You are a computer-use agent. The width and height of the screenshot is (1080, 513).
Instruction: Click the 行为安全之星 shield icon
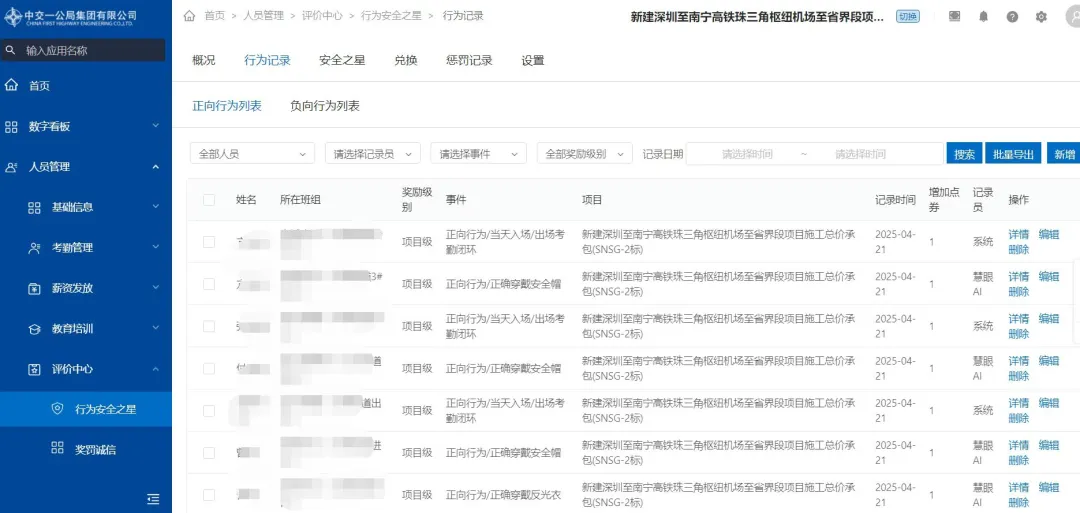pos(58,409)
